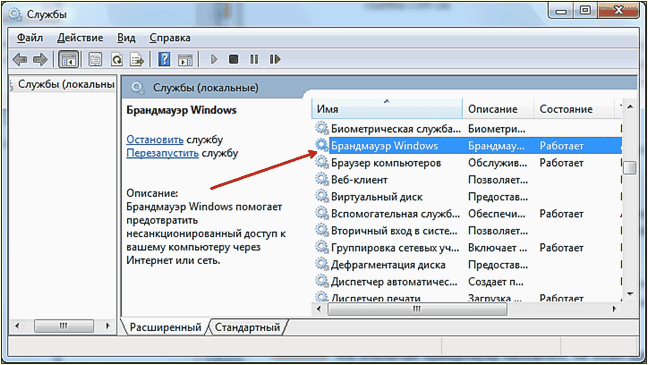Click the services list horizontal scrollbar thumb

[x=417, y=309]
